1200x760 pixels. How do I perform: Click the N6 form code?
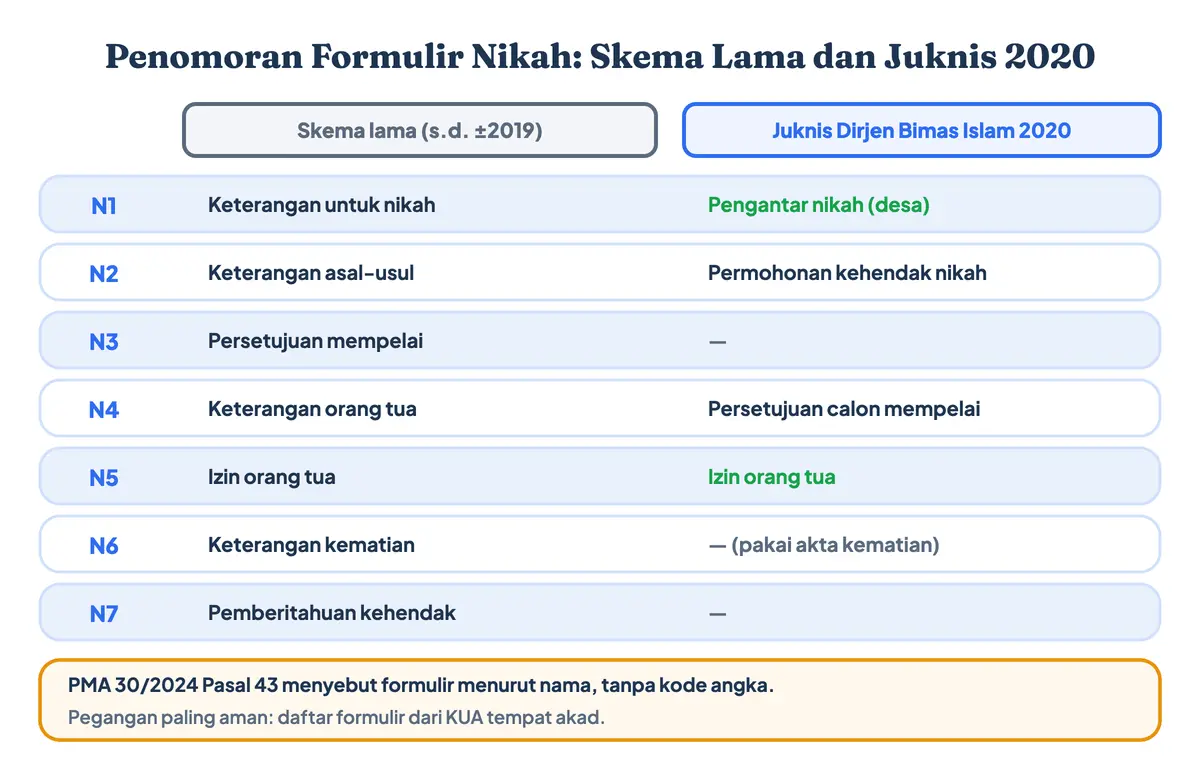pyautogui.click(x=104, y=546)
